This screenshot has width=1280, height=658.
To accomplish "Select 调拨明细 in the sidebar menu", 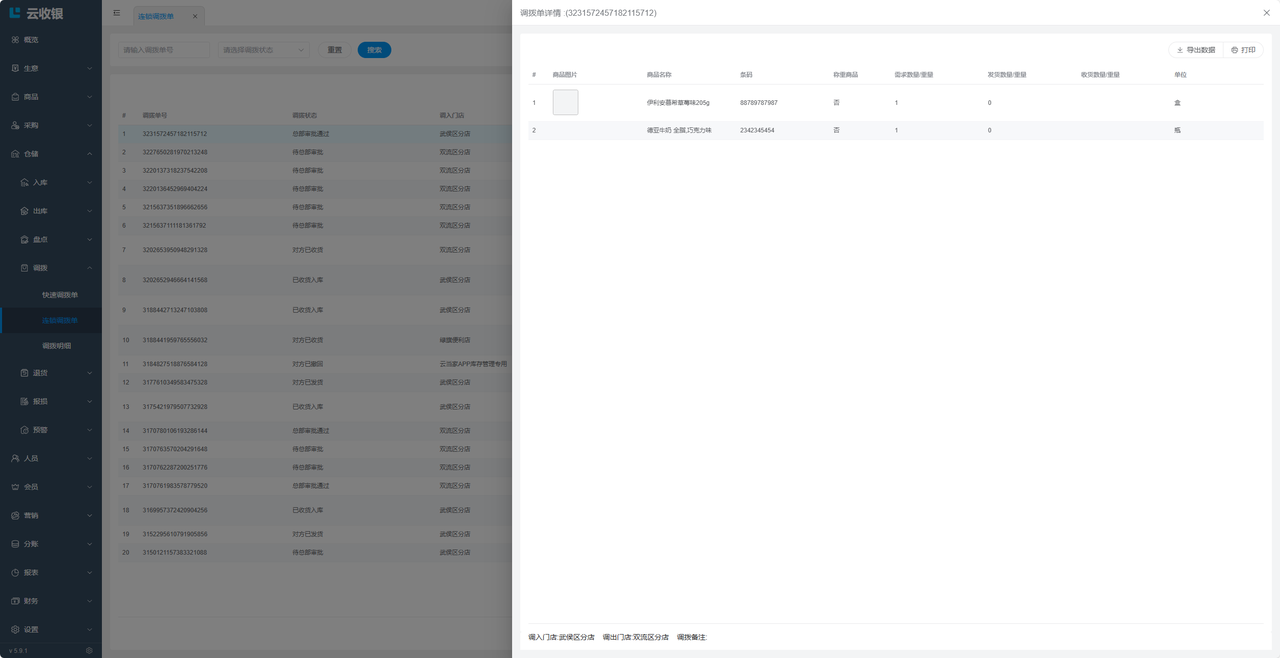I will 57,346.
